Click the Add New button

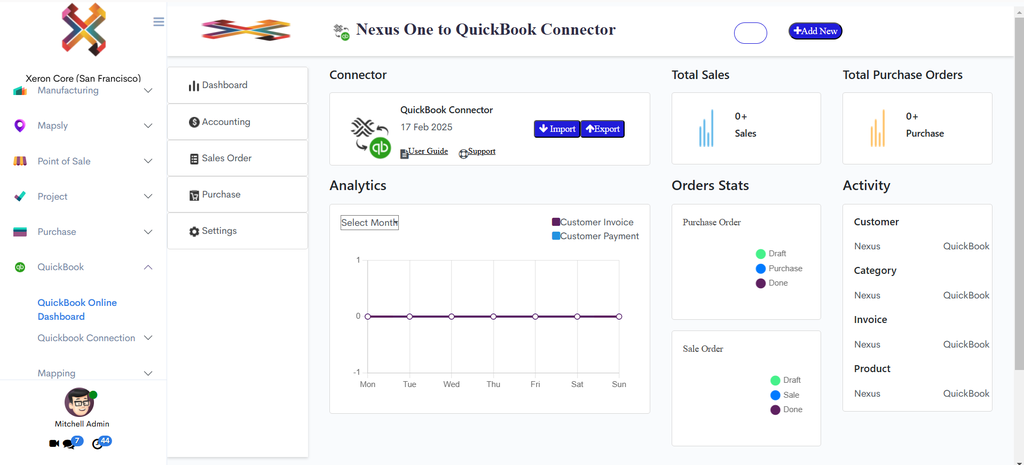(x=816, y=31)
